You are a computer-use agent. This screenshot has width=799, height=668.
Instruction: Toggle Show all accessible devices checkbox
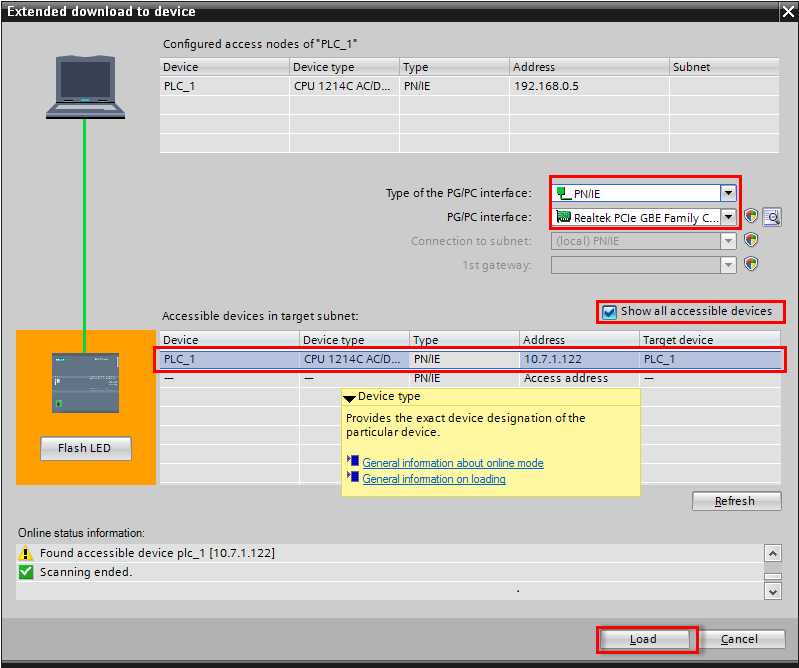click(610, 312)
